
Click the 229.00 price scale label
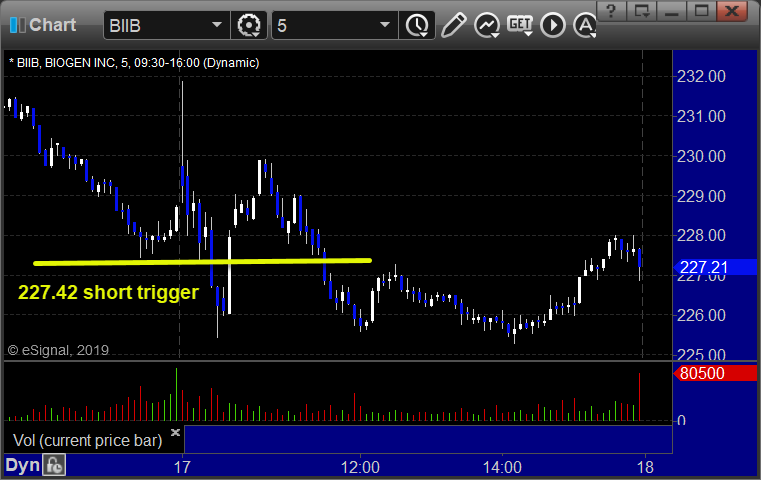point(701,196)
